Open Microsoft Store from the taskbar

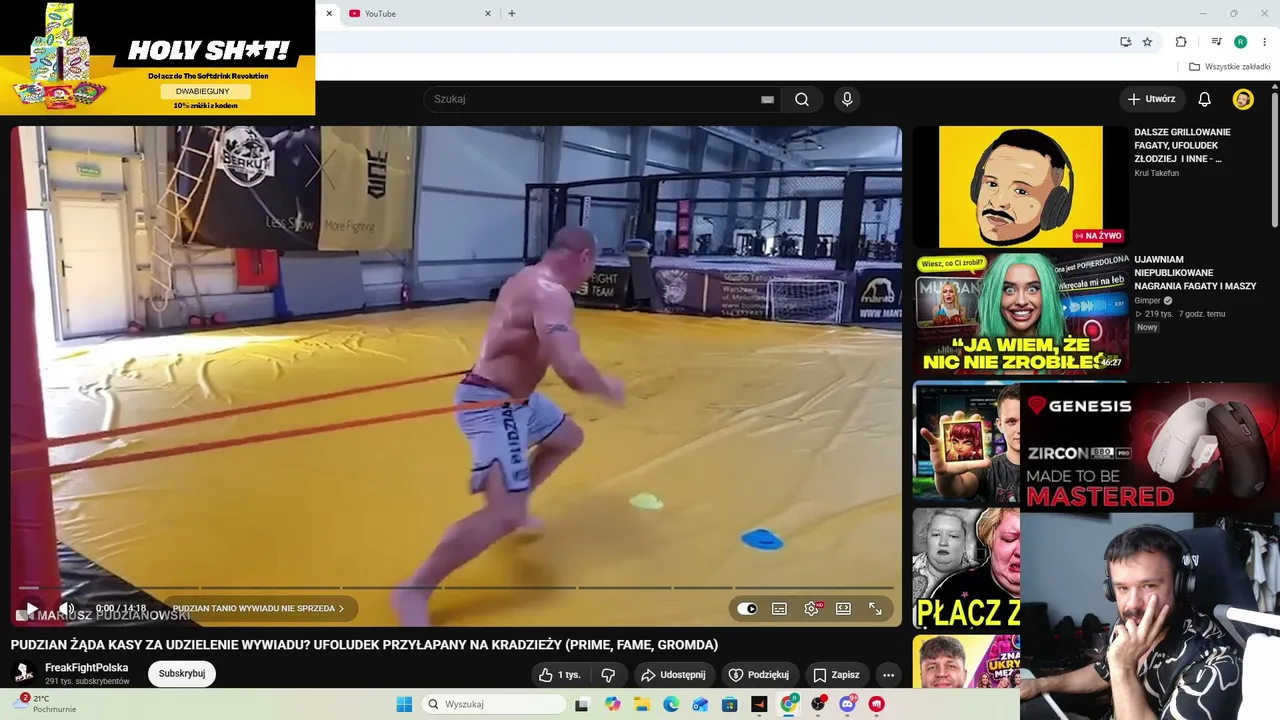[x=730, y=704]
